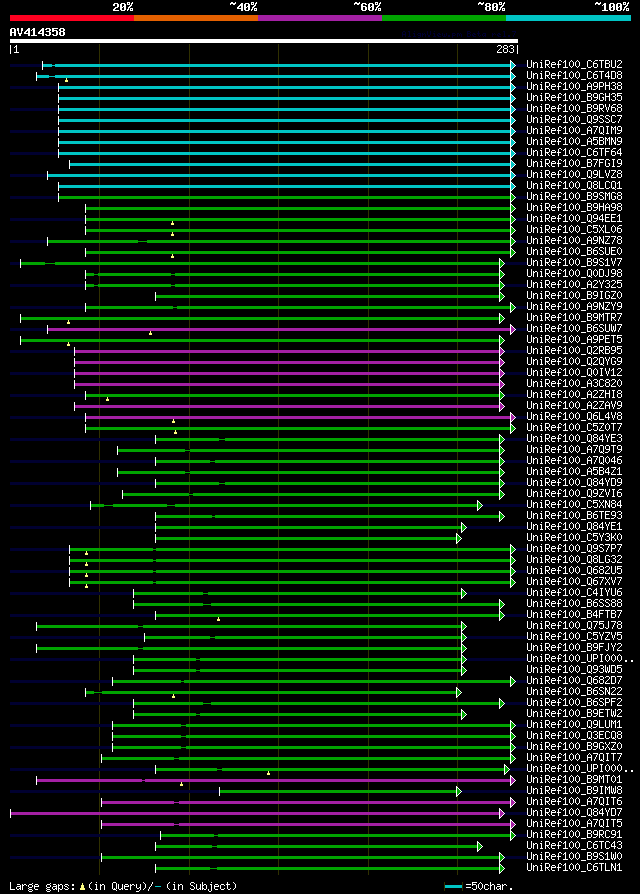Screen dimensions: 640x894
Task: Click the yellow gap marker under UniRef100_C6T4D8
Action: click(x=67, y=80)
